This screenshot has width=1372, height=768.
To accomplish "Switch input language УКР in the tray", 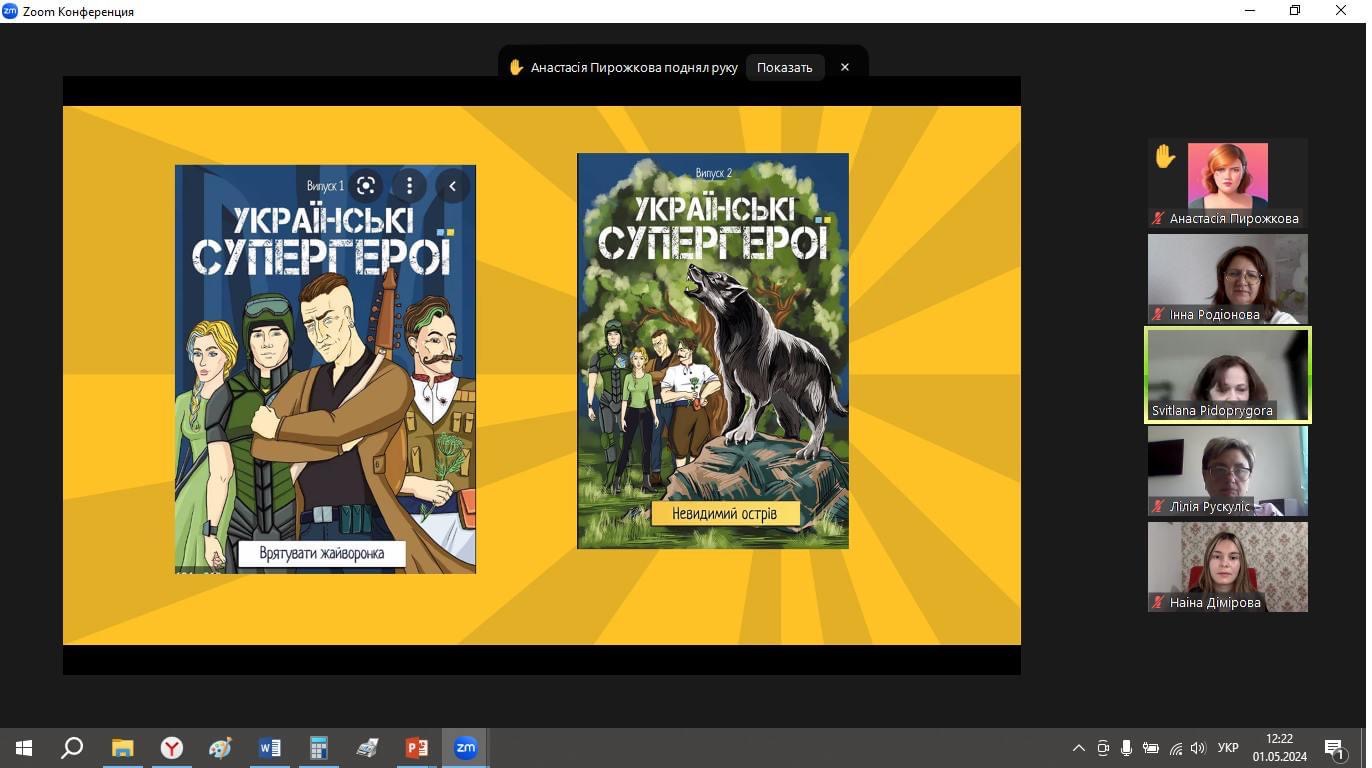I will pos(1228,748).
